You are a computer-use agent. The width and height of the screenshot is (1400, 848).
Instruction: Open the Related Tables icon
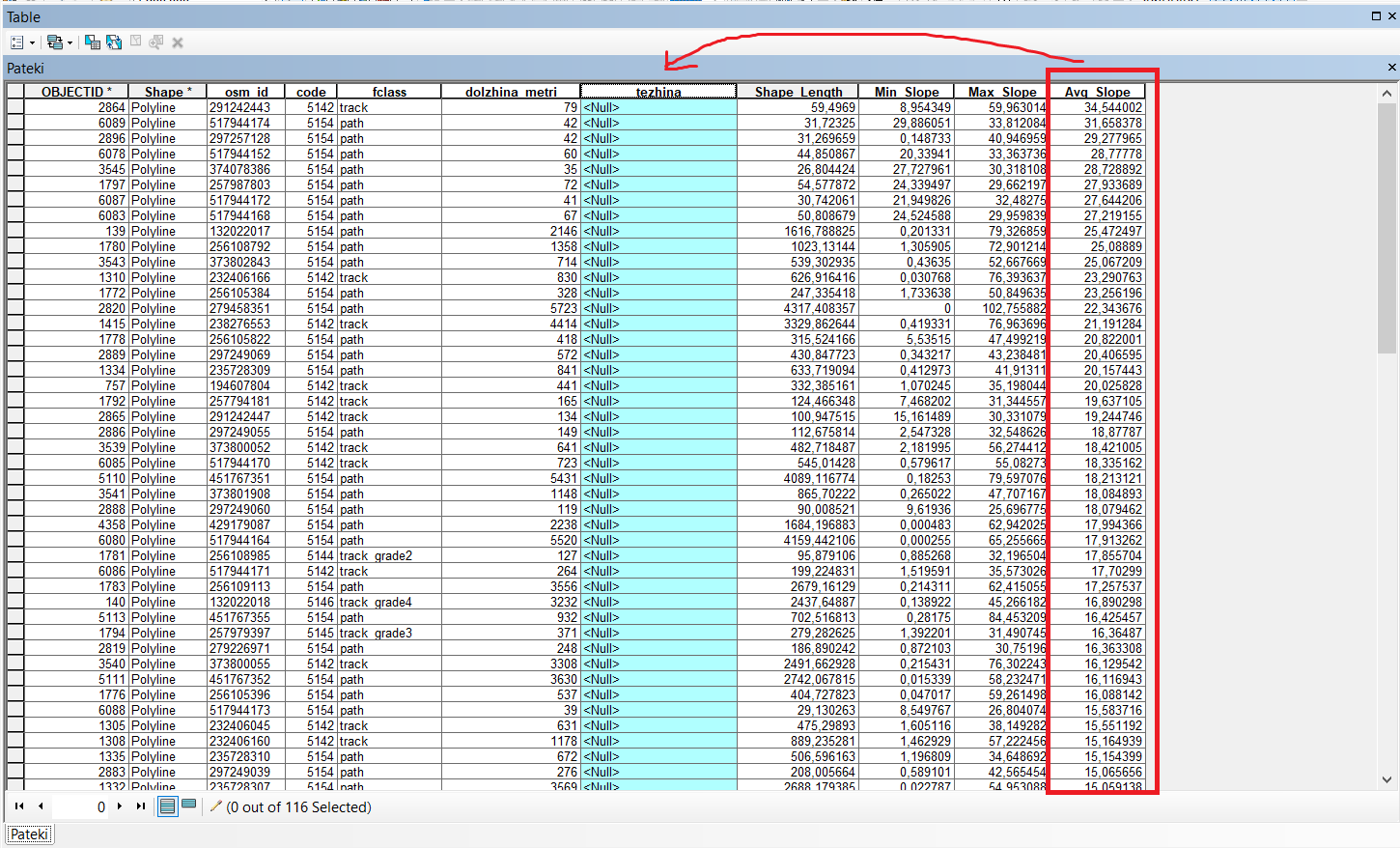pos(54,42)
